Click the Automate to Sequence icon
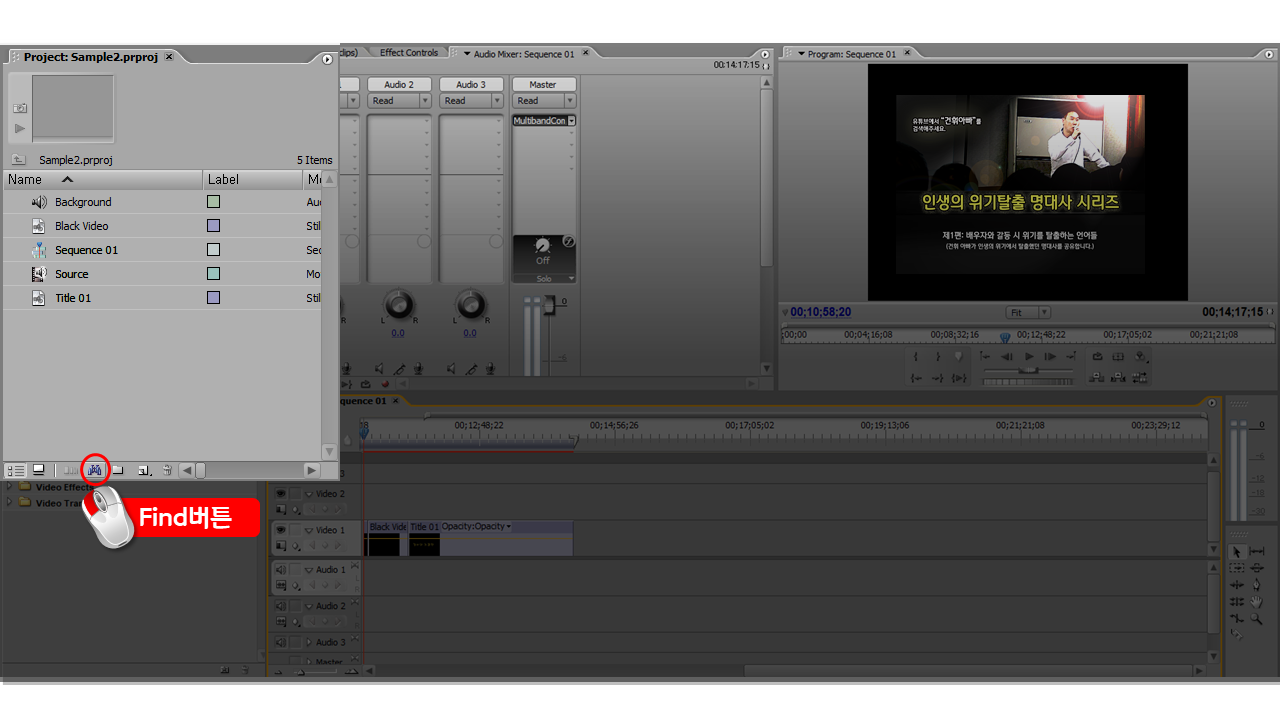The width and height of the screenshot is (1280, 720). coord(71,470)
